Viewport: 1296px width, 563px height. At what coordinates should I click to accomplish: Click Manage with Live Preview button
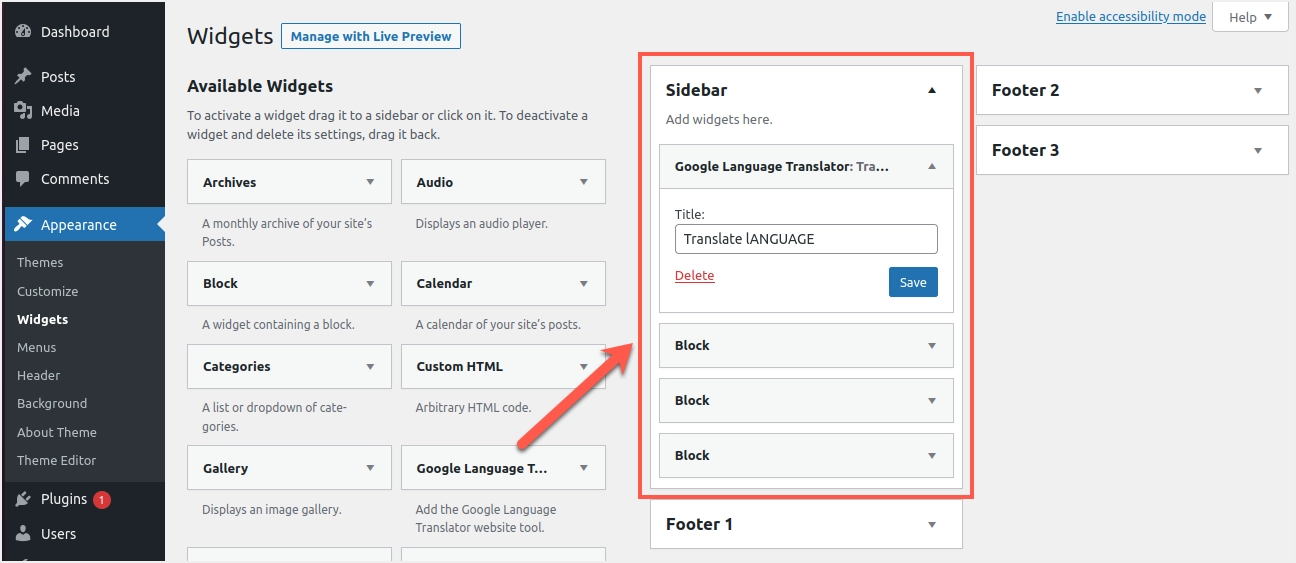pos(371,37)
